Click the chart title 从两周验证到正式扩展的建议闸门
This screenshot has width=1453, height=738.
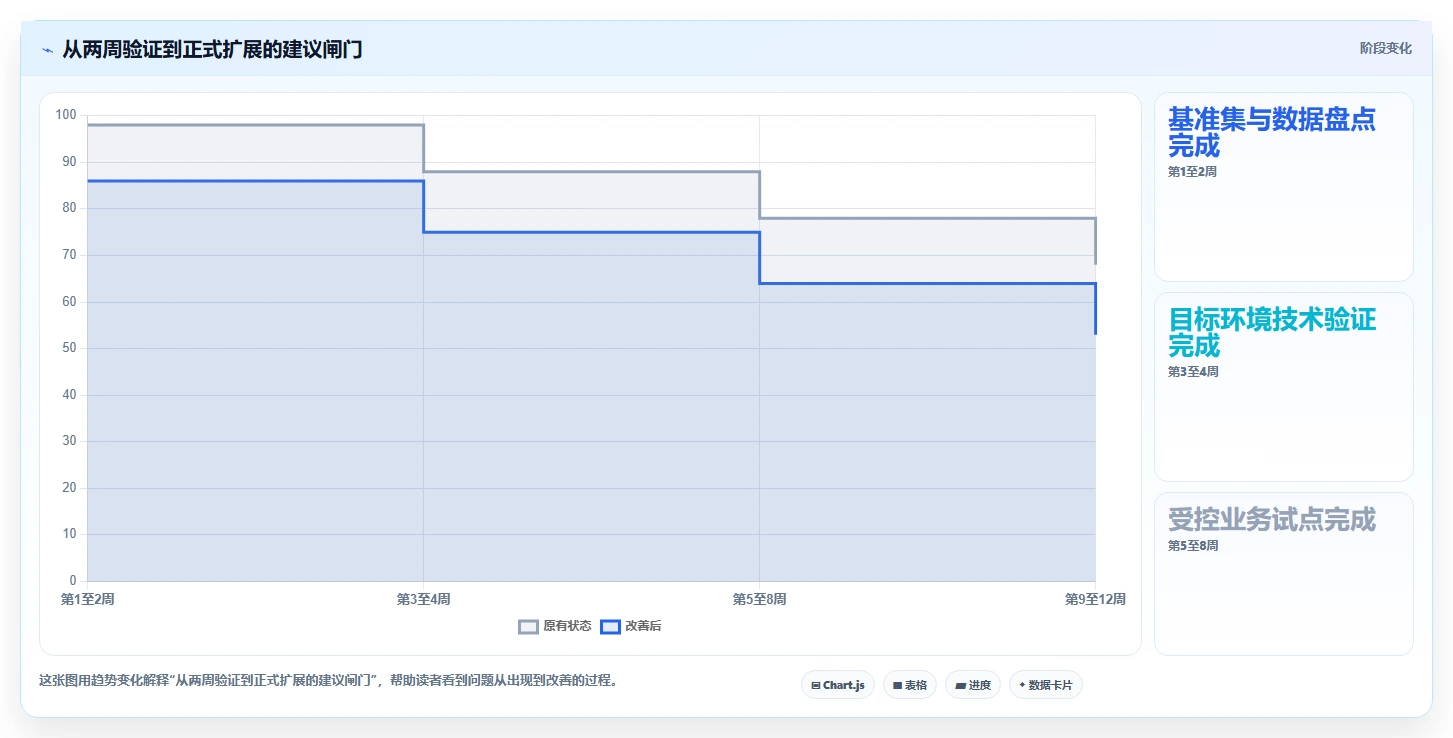tap(212, 49)
